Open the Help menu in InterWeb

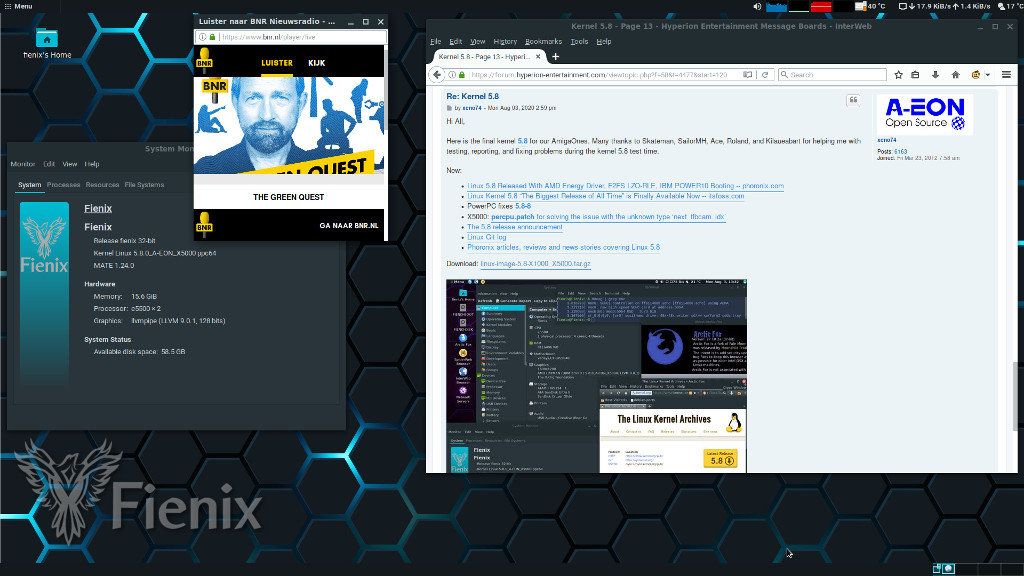(x=604, y=41)
